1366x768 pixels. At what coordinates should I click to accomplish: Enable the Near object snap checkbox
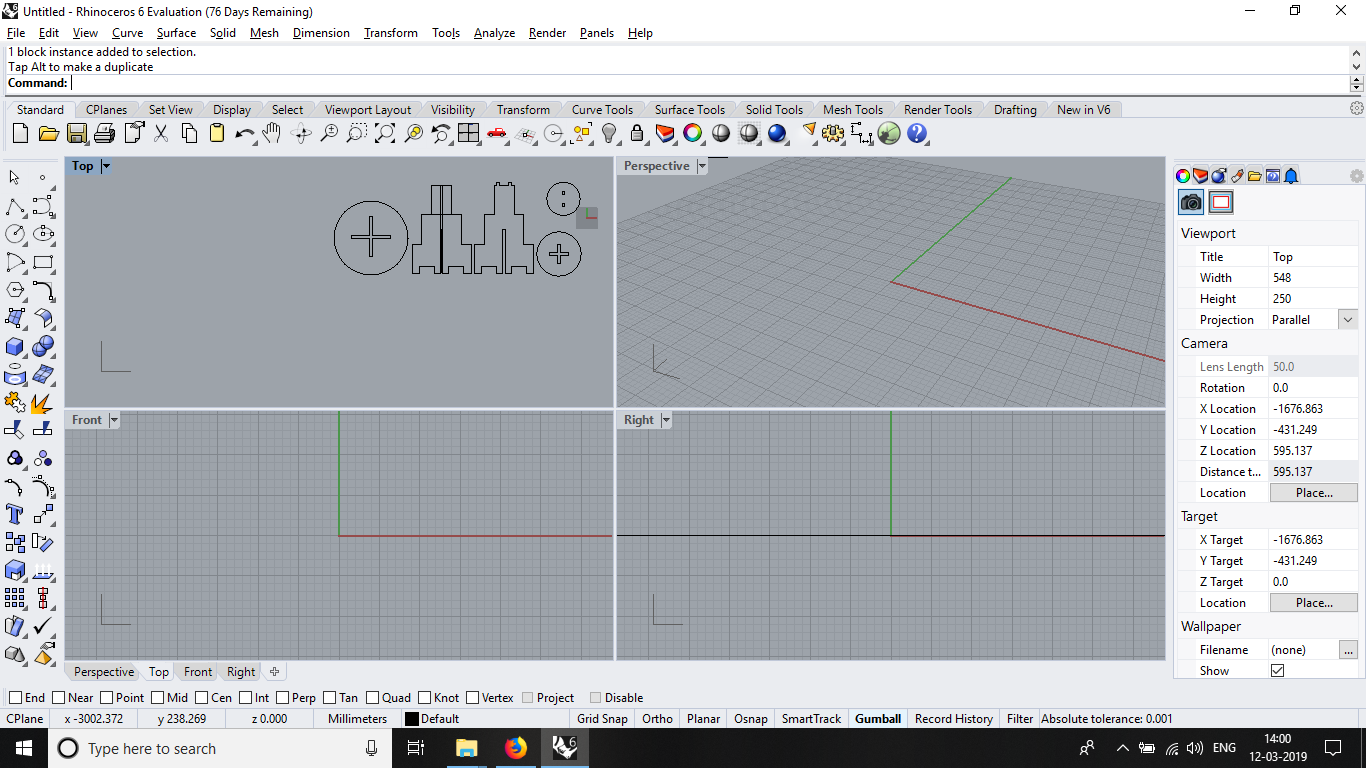pos(59,698)
